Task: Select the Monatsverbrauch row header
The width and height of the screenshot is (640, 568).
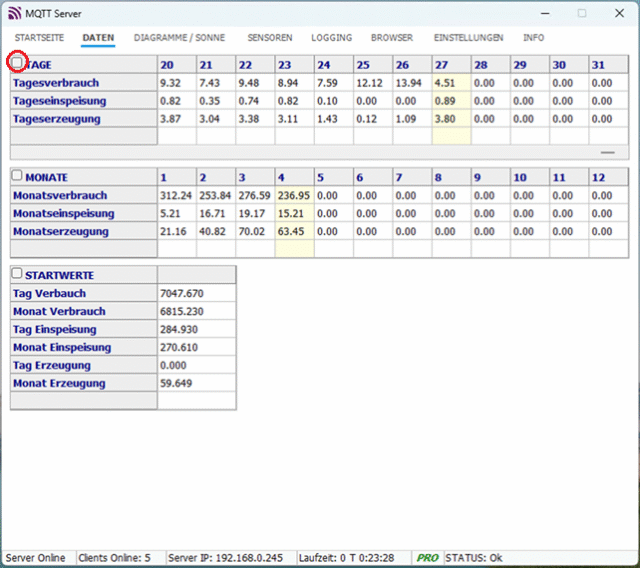Action: point(84,195)
